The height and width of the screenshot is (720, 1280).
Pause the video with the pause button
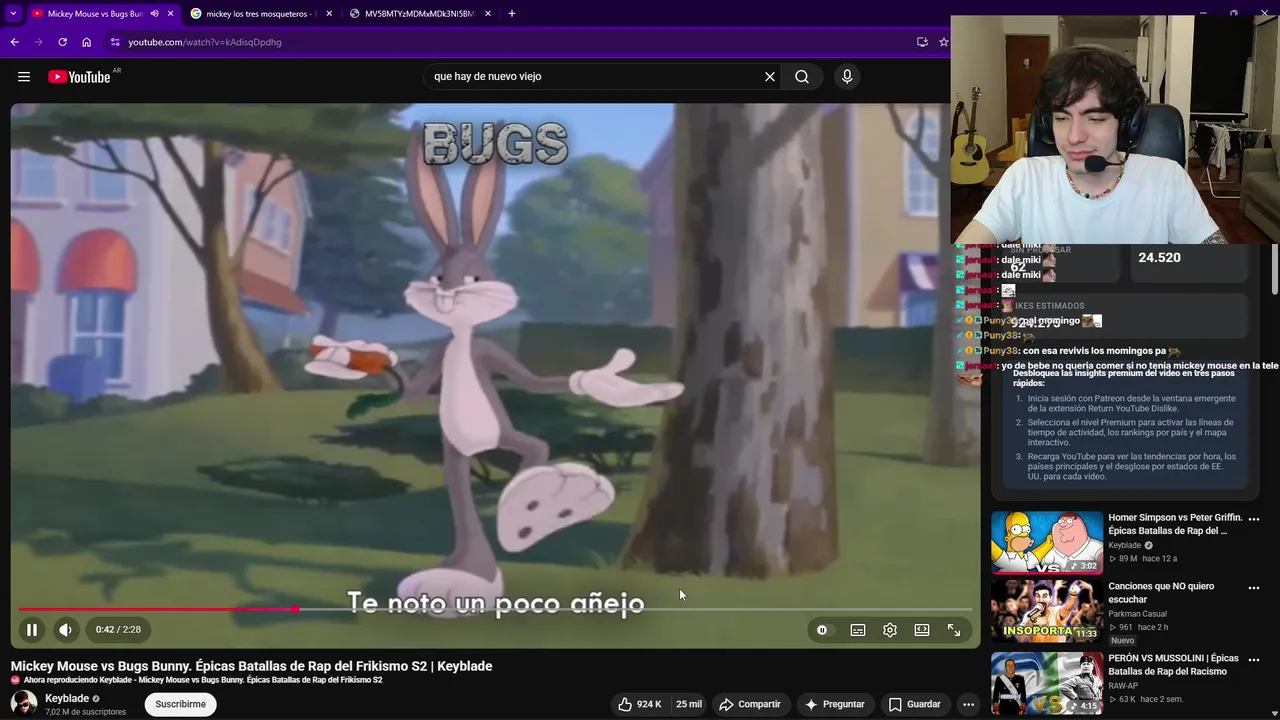click(x=32, y=630)
